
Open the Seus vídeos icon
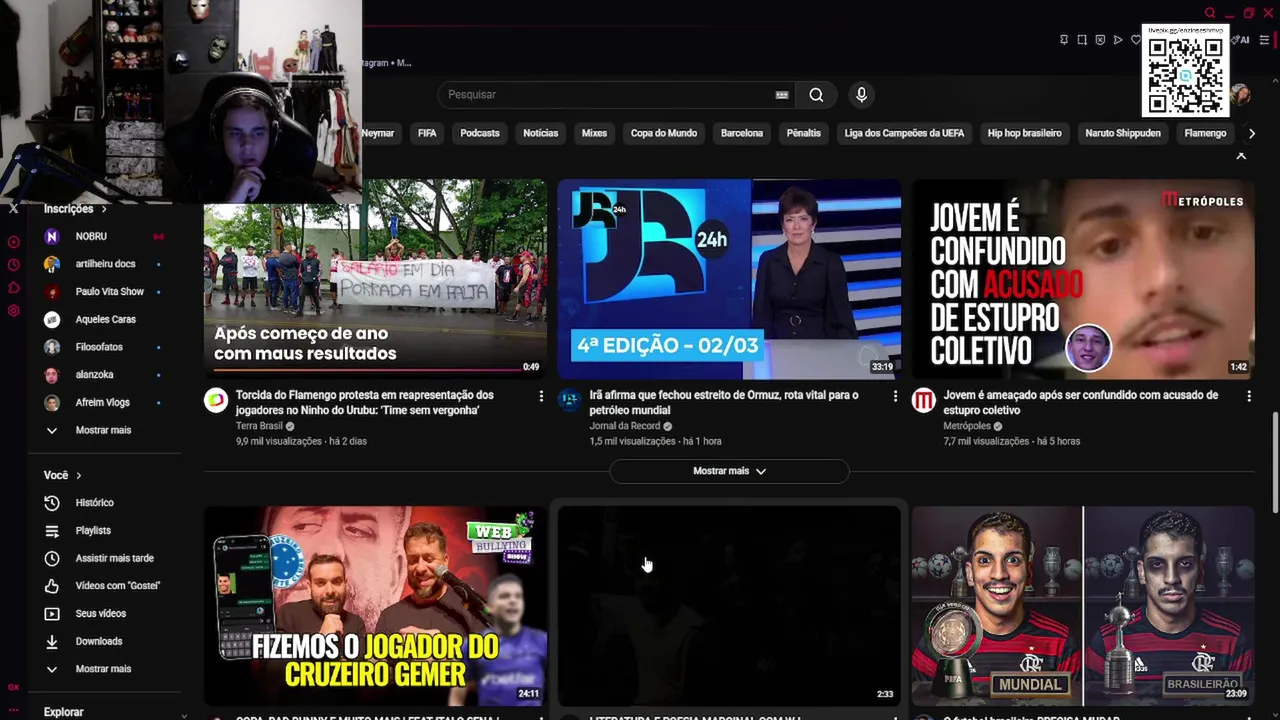click(52, 613)
